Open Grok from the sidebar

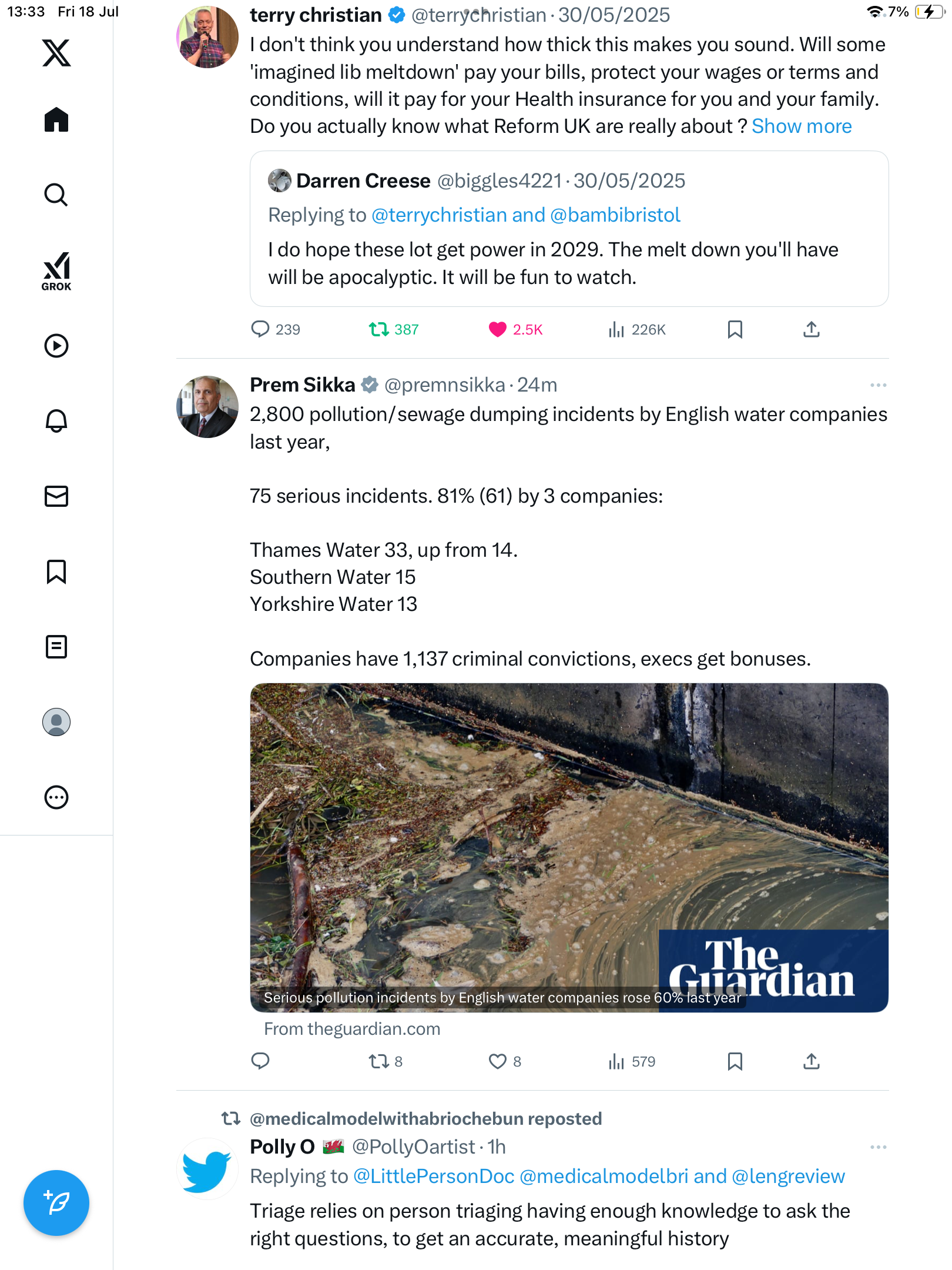coord(56,272)
